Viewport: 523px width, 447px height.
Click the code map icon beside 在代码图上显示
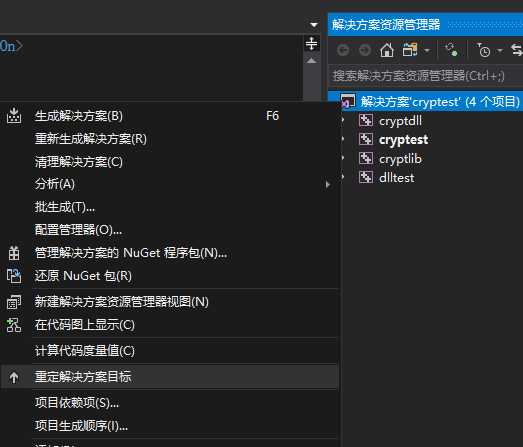pos(14,325)
